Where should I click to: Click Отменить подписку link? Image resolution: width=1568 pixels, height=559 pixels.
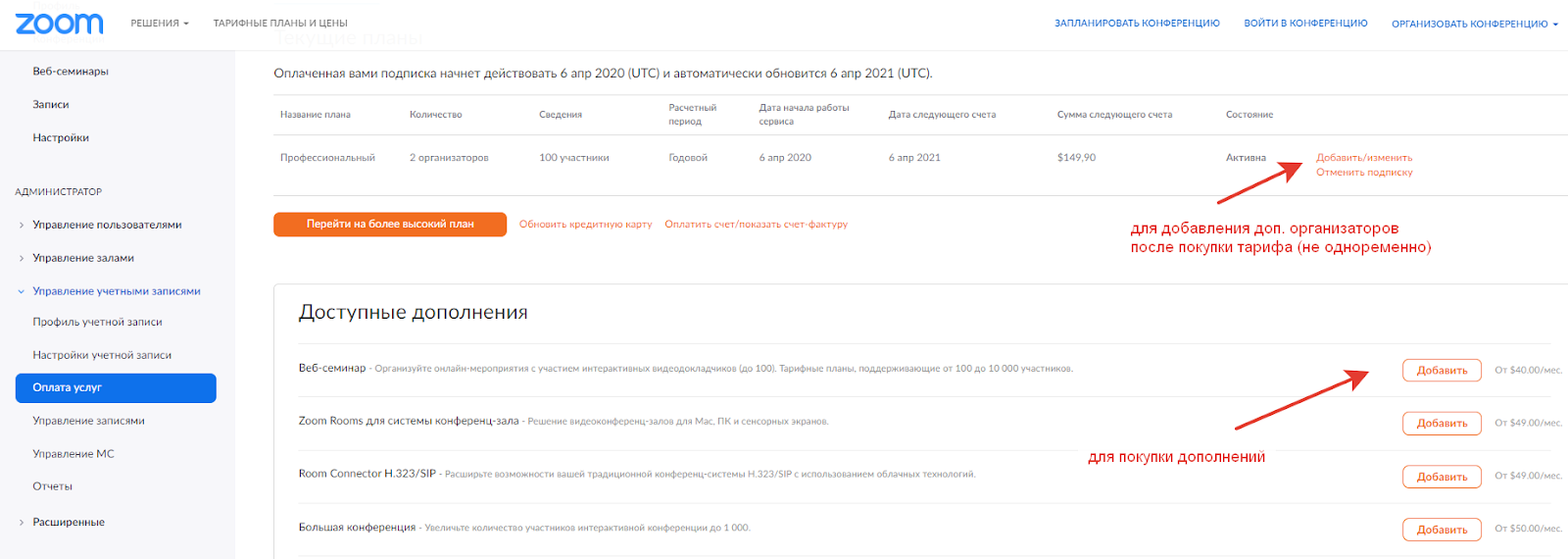(x=1364, y=173)
